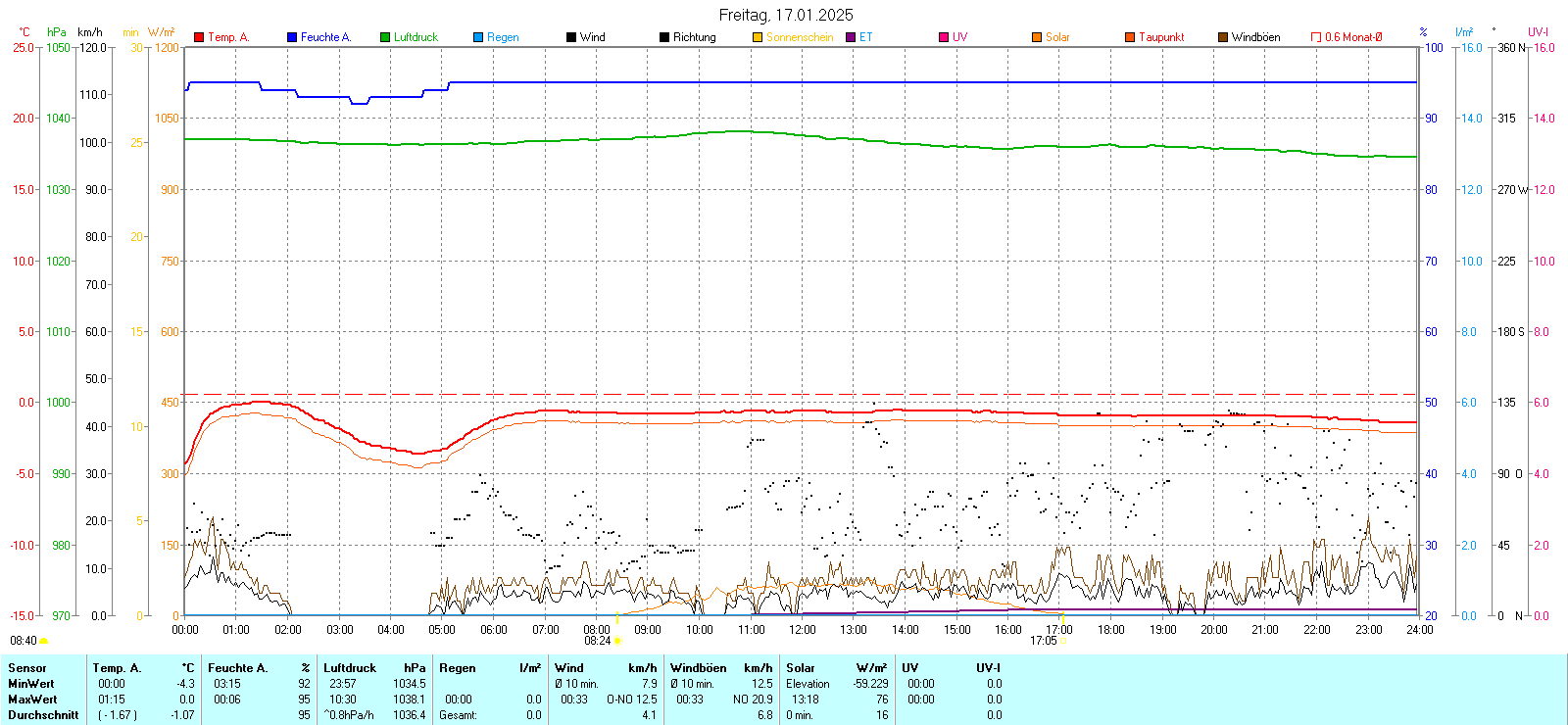Click the yellow Sonnenschein legend square

click(758, 37)
